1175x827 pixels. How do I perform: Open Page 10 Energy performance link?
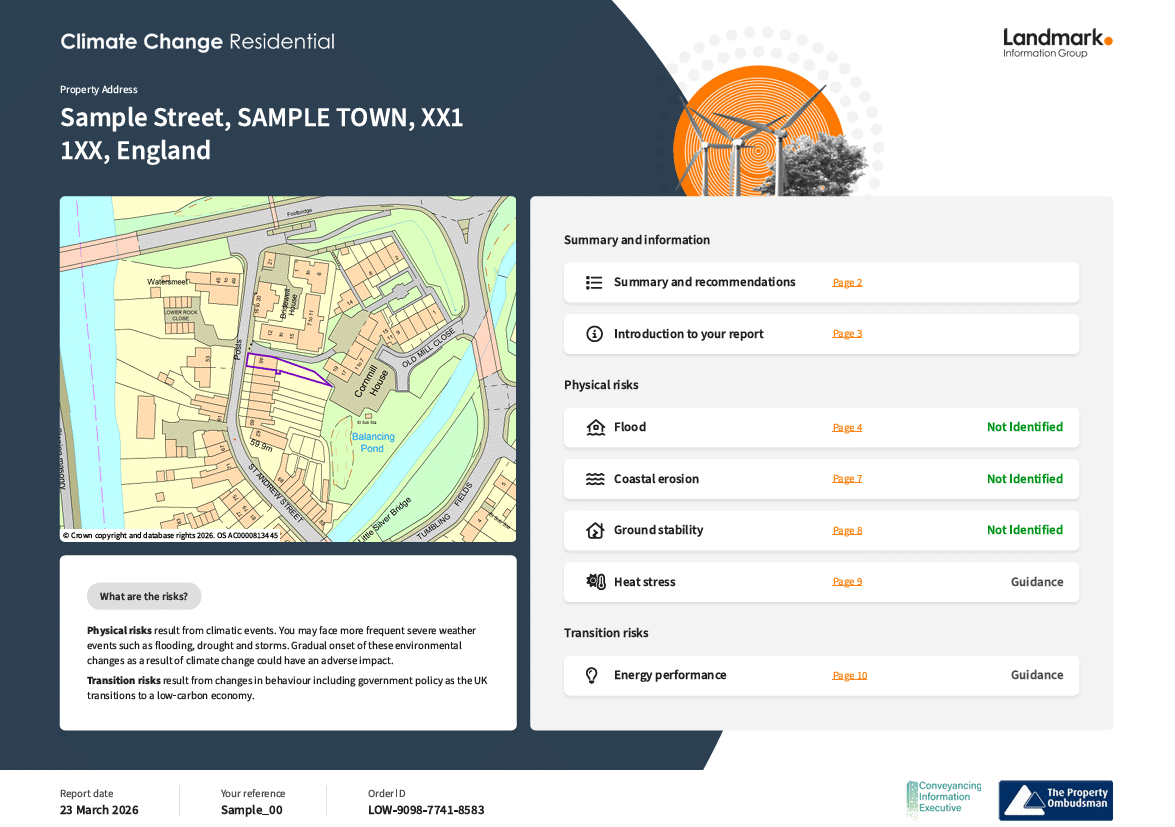click(849, 676)
